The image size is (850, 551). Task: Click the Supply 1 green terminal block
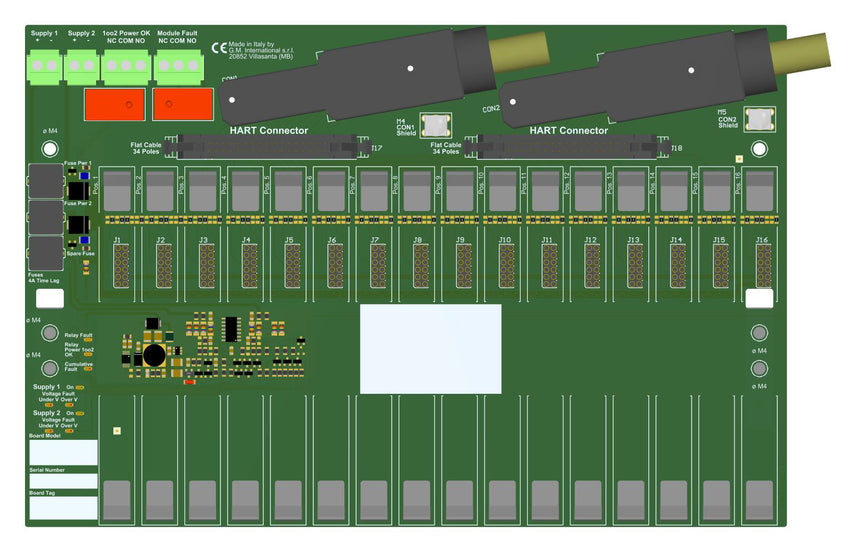coord(44,66)
